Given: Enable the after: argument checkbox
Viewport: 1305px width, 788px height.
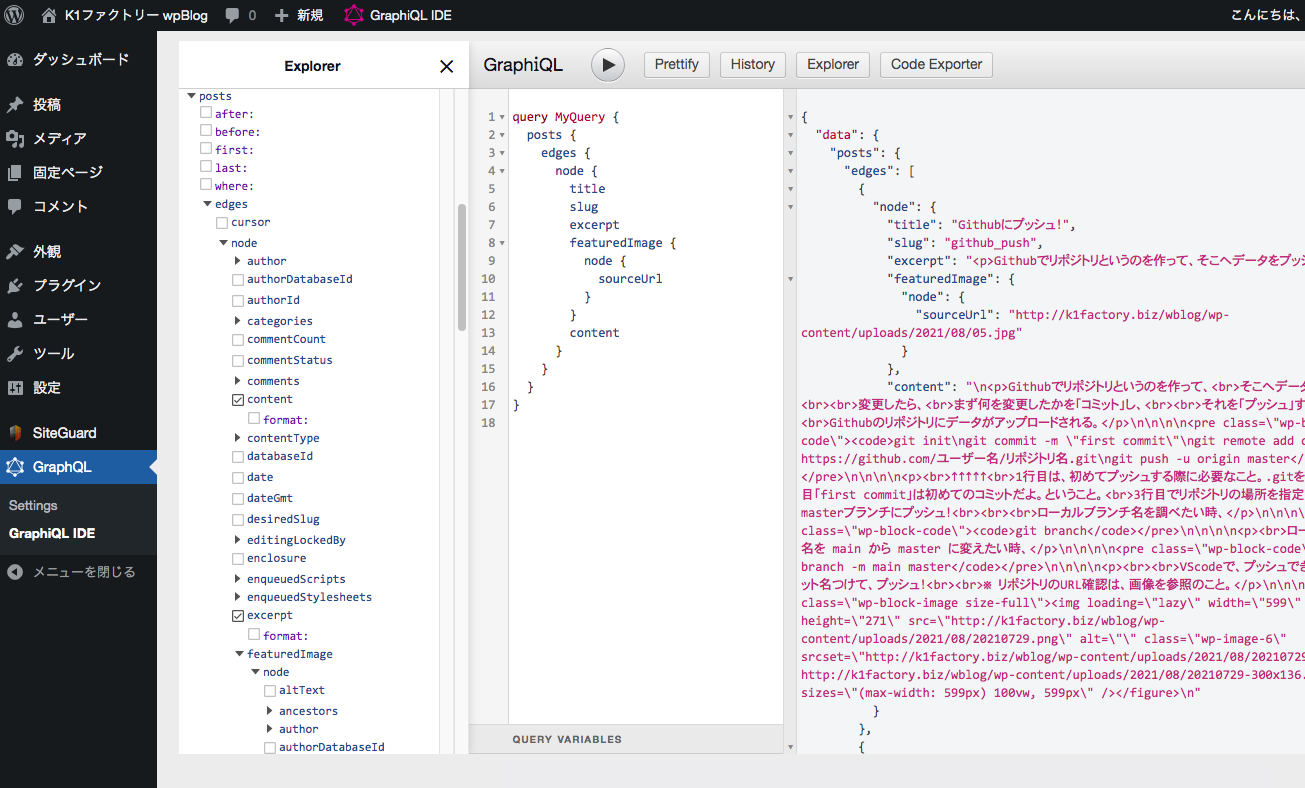Looking at the screenshot, I should point(206,113).
